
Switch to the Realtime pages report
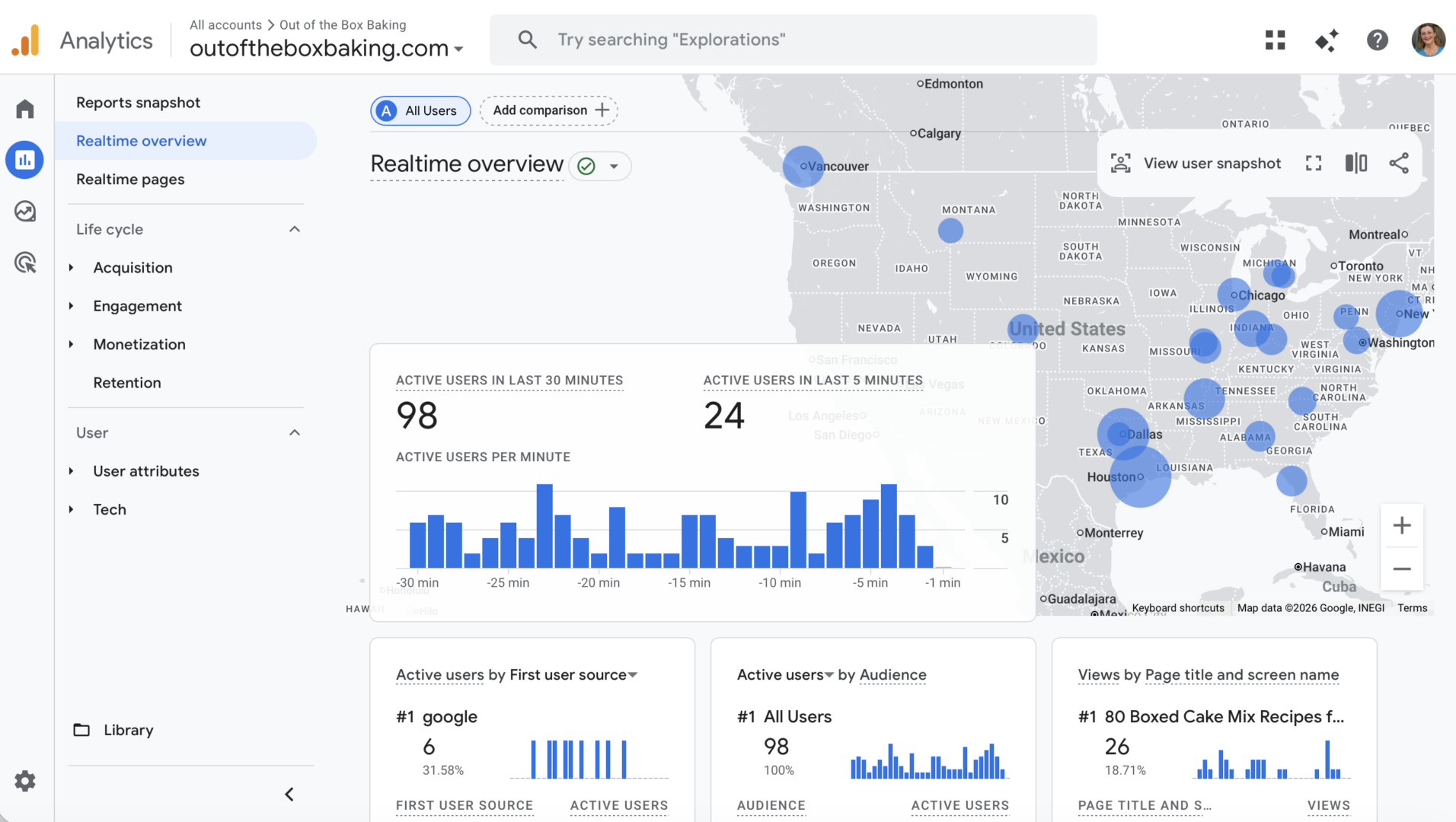coord(130,179)
